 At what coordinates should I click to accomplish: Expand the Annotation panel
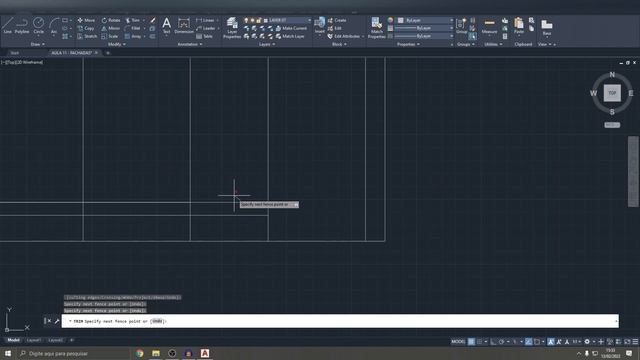coord(190,44)
